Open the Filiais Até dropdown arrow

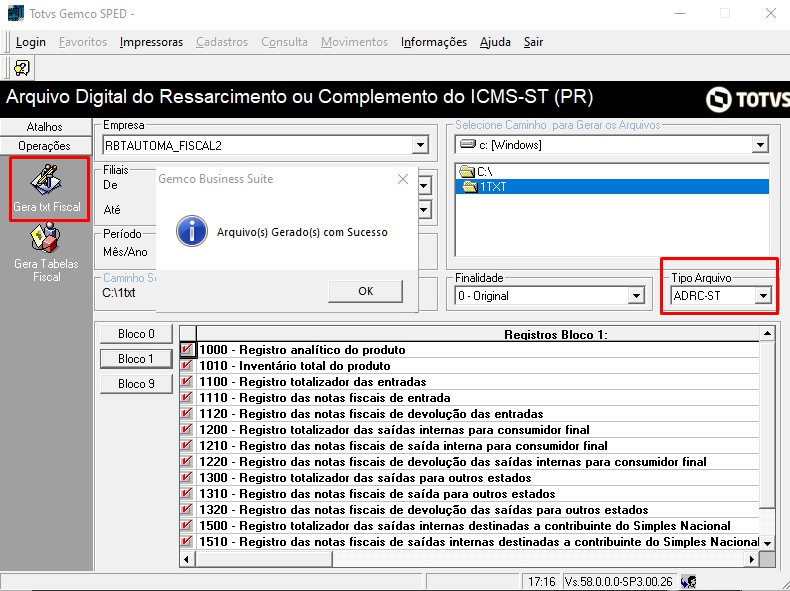[x=424, y=209]
